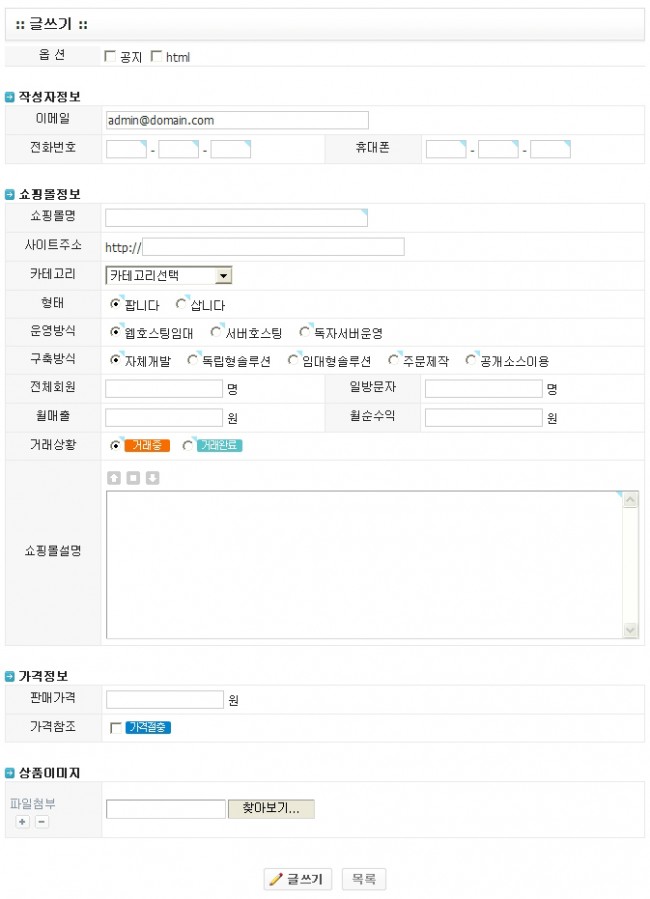Click the textarea scrollbar down arrow
This screenshot has height=899, width=650.
(631, 630)
